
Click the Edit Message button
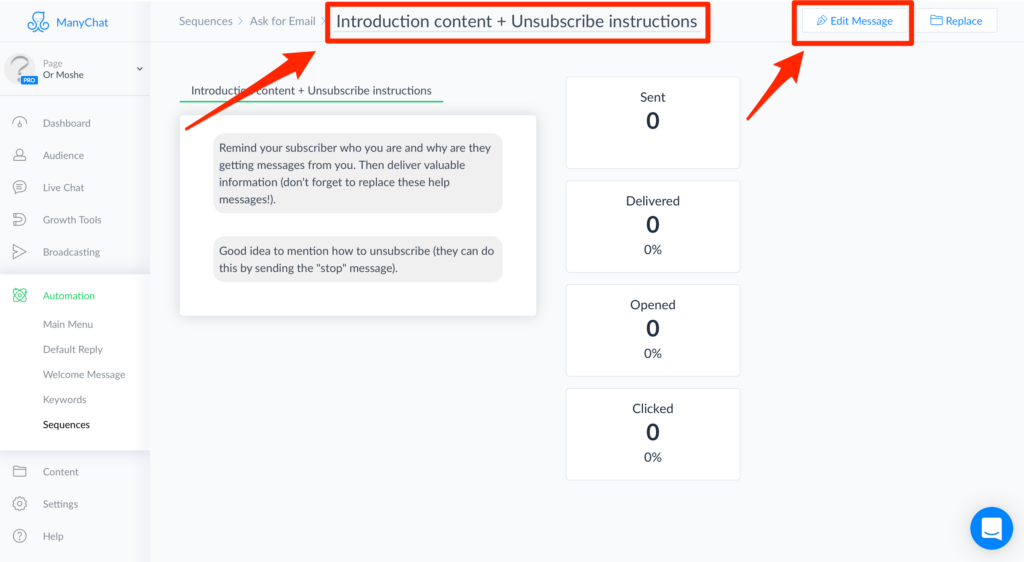pos(854,21)
